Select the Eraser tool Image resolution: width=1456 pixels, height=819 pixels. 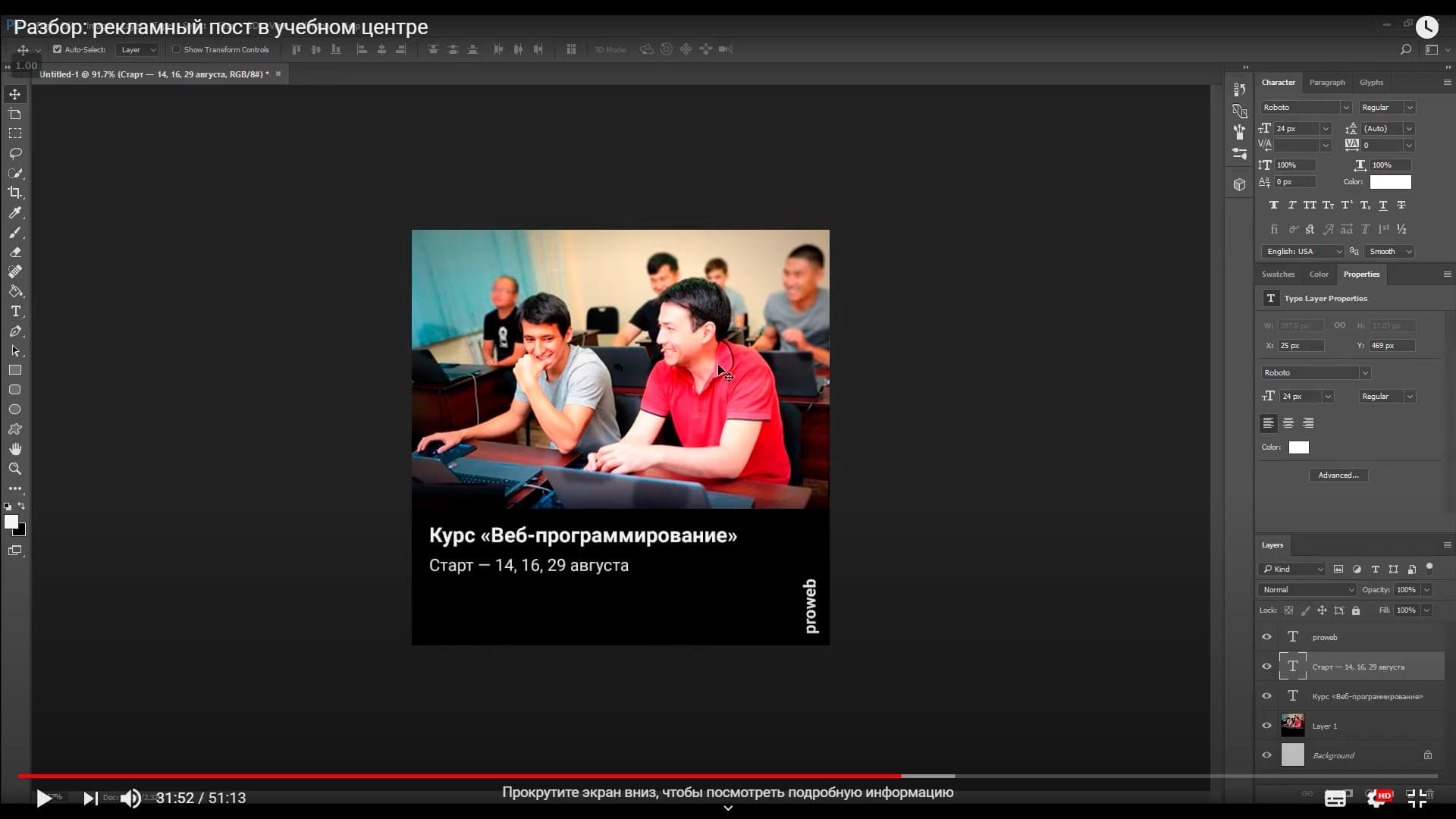[x=15, y=253]
